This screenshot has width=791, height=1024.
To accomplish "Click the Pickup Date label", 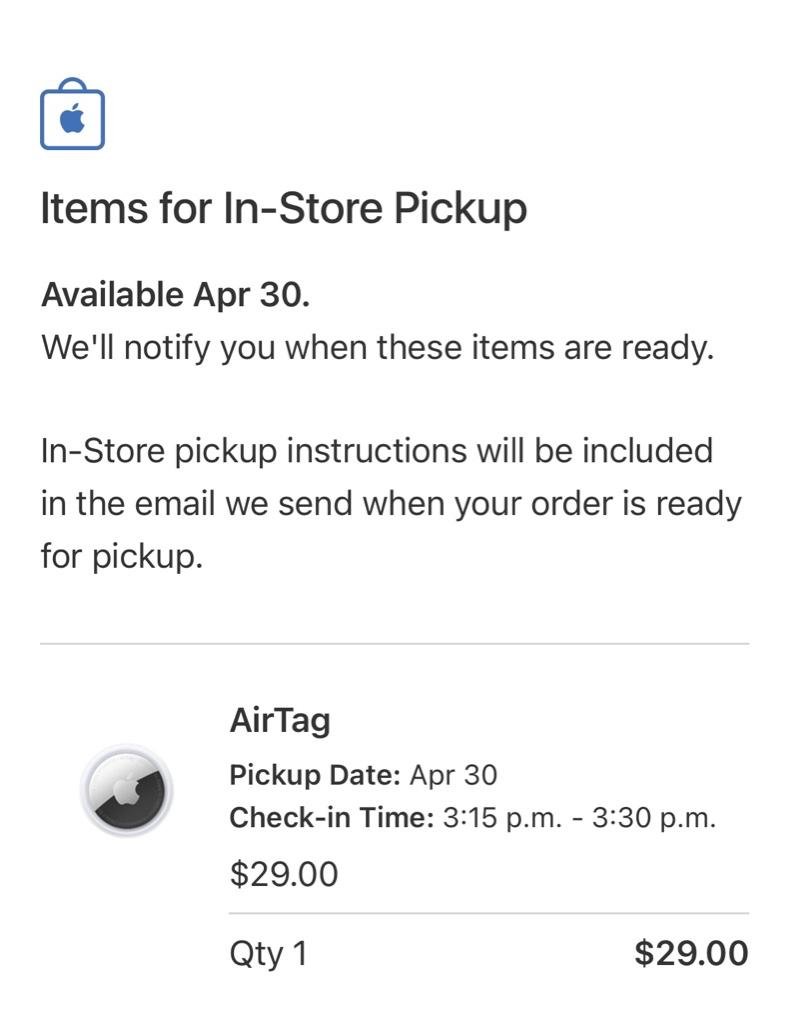I will tap(315, 775).
